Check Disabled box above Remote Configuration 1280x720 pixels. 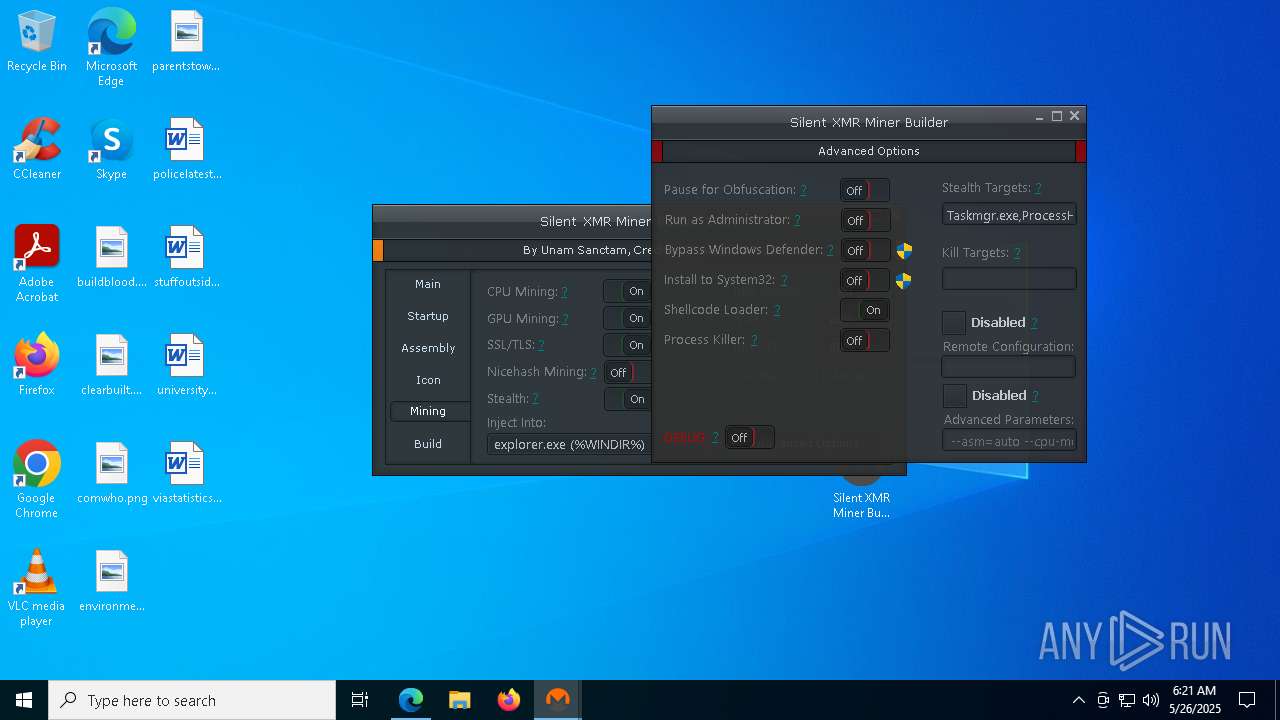954,322
